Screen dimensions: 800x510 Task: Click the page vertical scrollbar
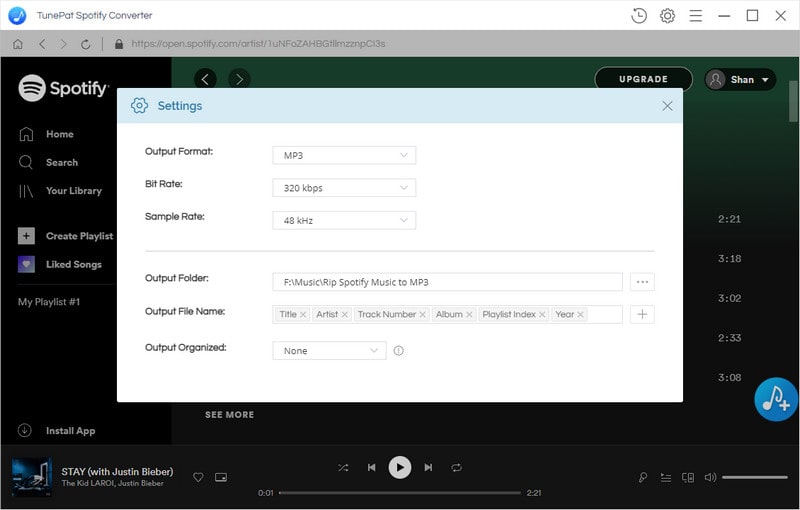tap(793, 101)
